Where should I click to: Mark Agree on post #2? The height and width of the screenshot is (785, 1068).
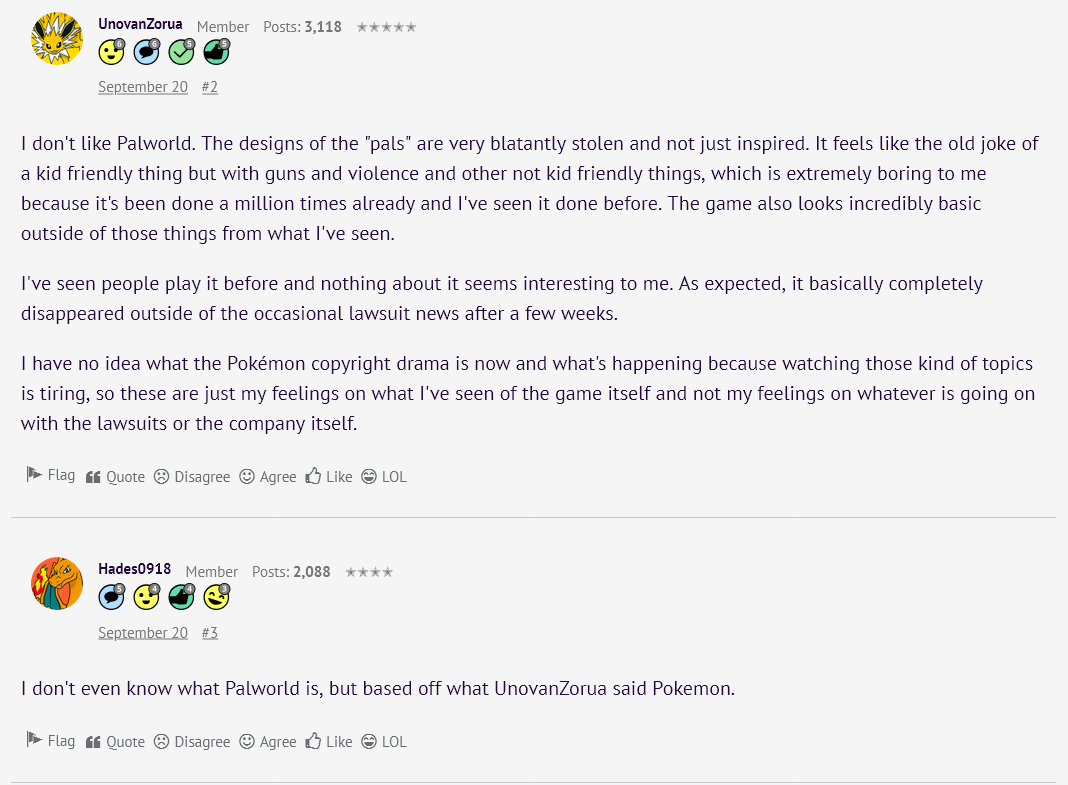coord(268,477)
